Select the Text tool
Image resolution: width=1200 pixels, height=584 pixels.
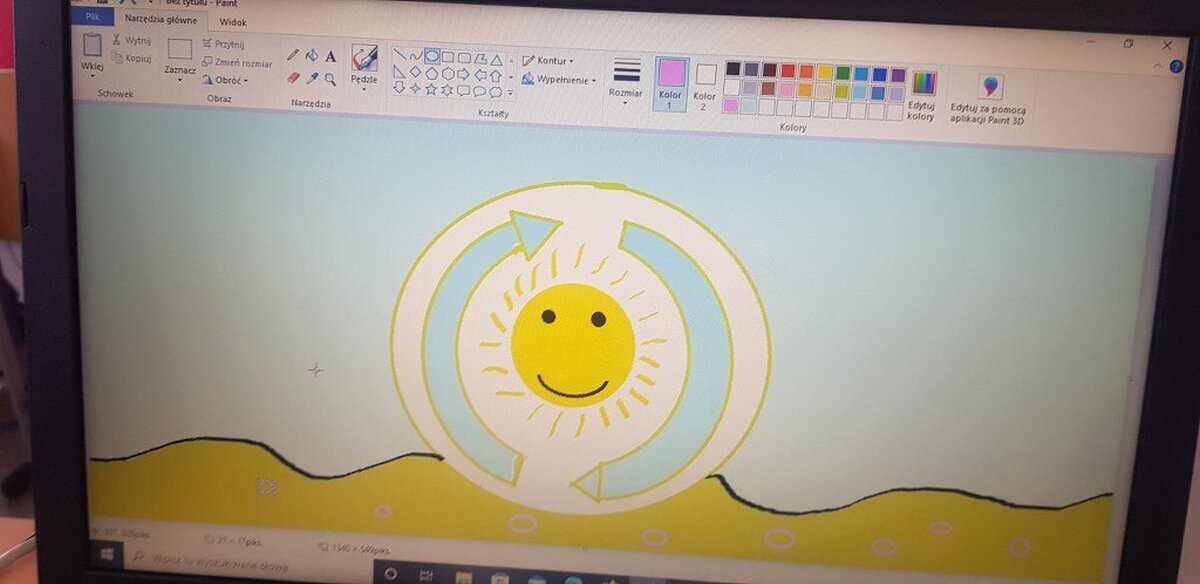331,57
